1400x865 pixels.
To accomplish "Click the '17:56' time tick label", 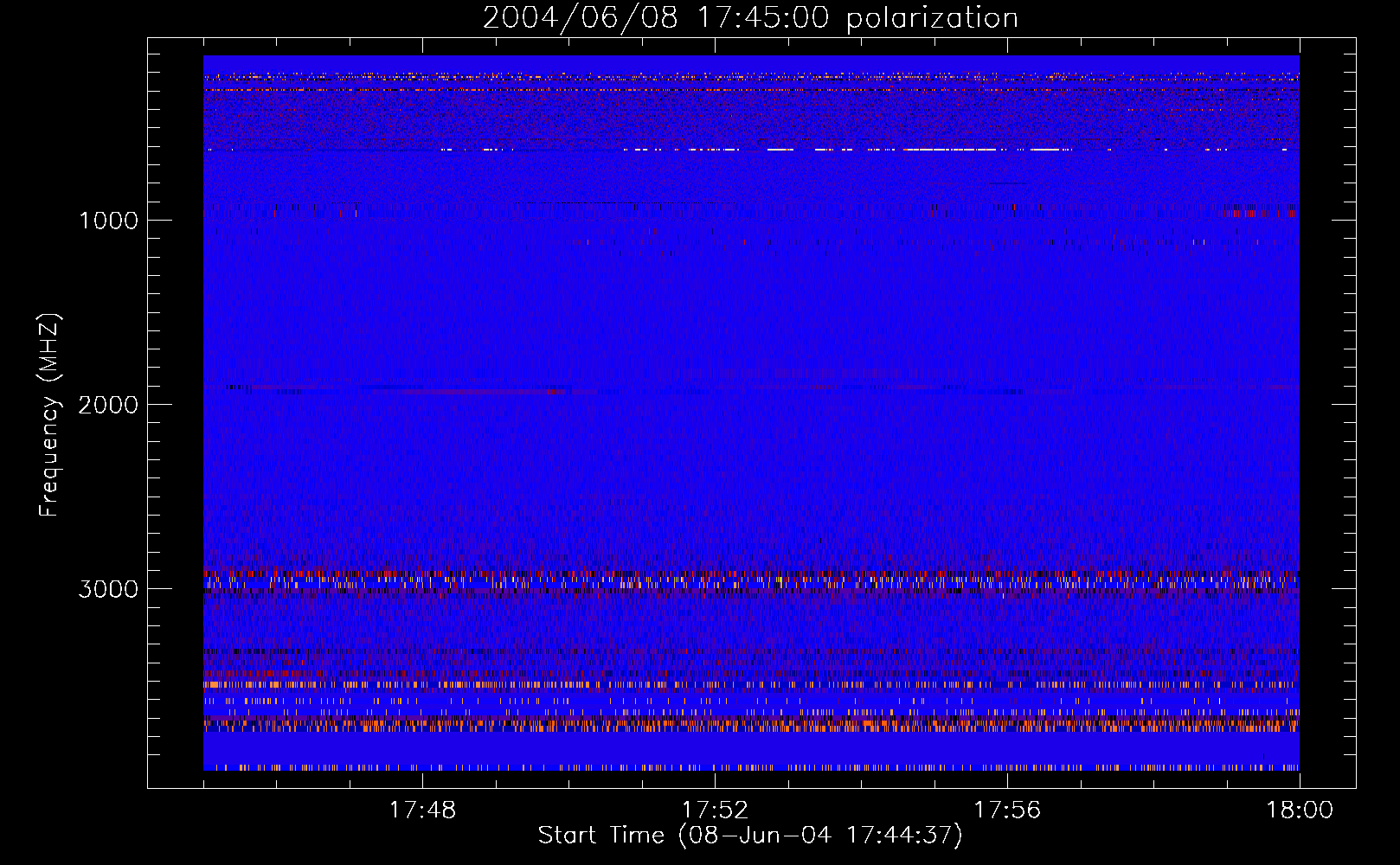I will tap(1007, 811).
